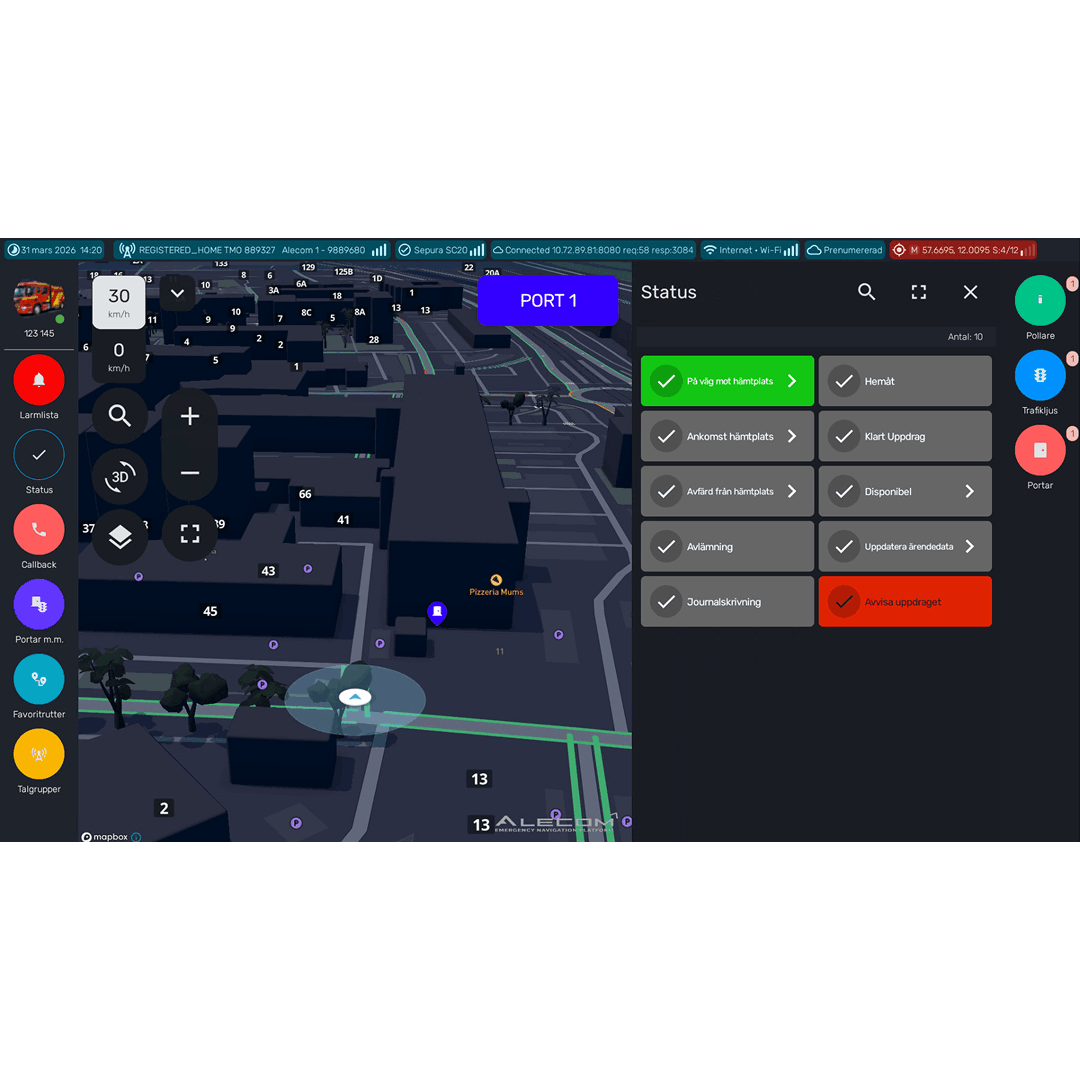Select the Trafikljus traffic light icon

[x=1039, y=375]
